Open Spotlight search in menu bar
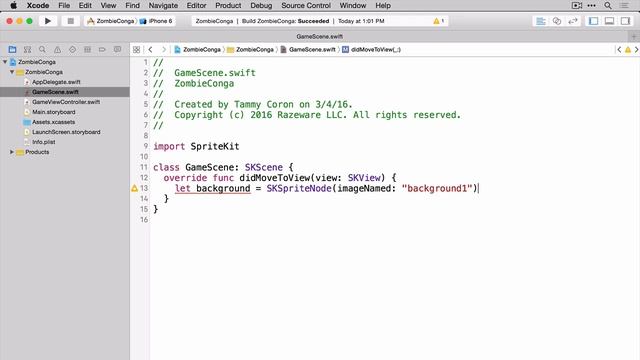 [608, 5]
